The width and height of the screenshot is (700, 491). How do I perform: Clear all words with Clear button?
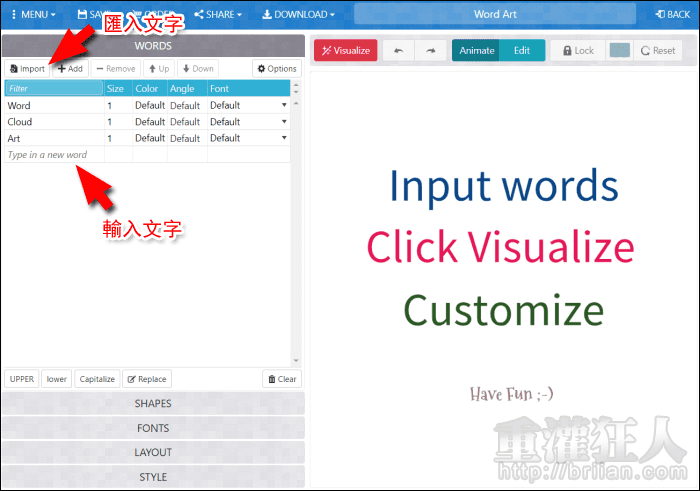coord(281,379)
